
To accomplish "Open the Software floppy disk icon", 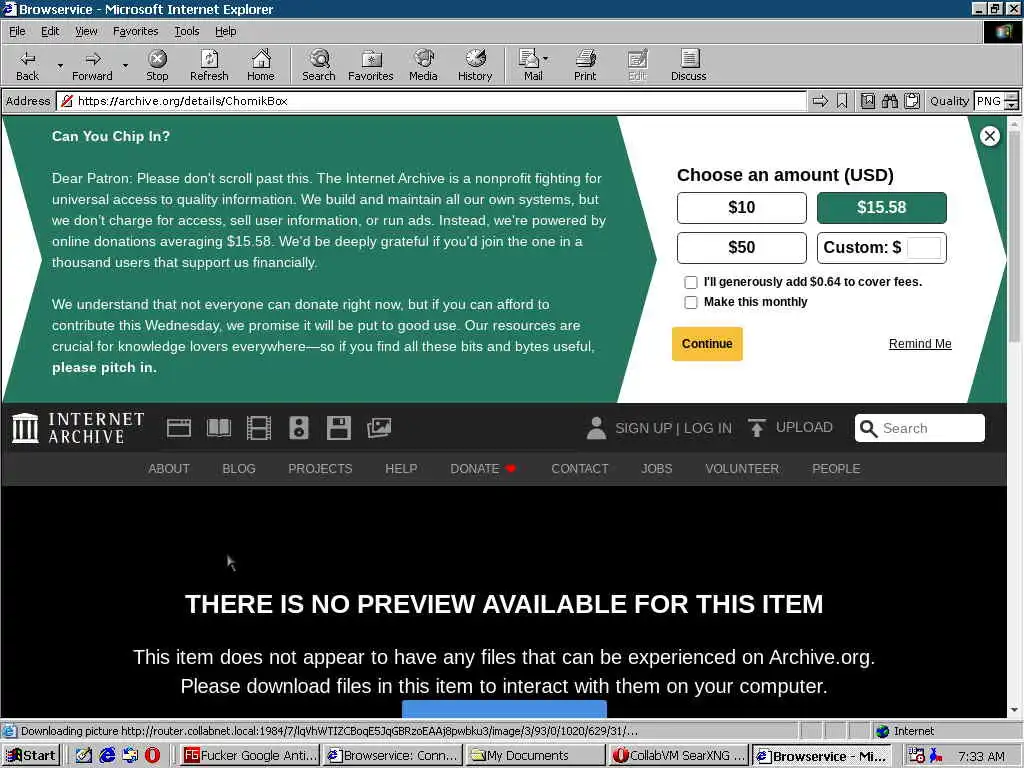I will click(338, 428).
